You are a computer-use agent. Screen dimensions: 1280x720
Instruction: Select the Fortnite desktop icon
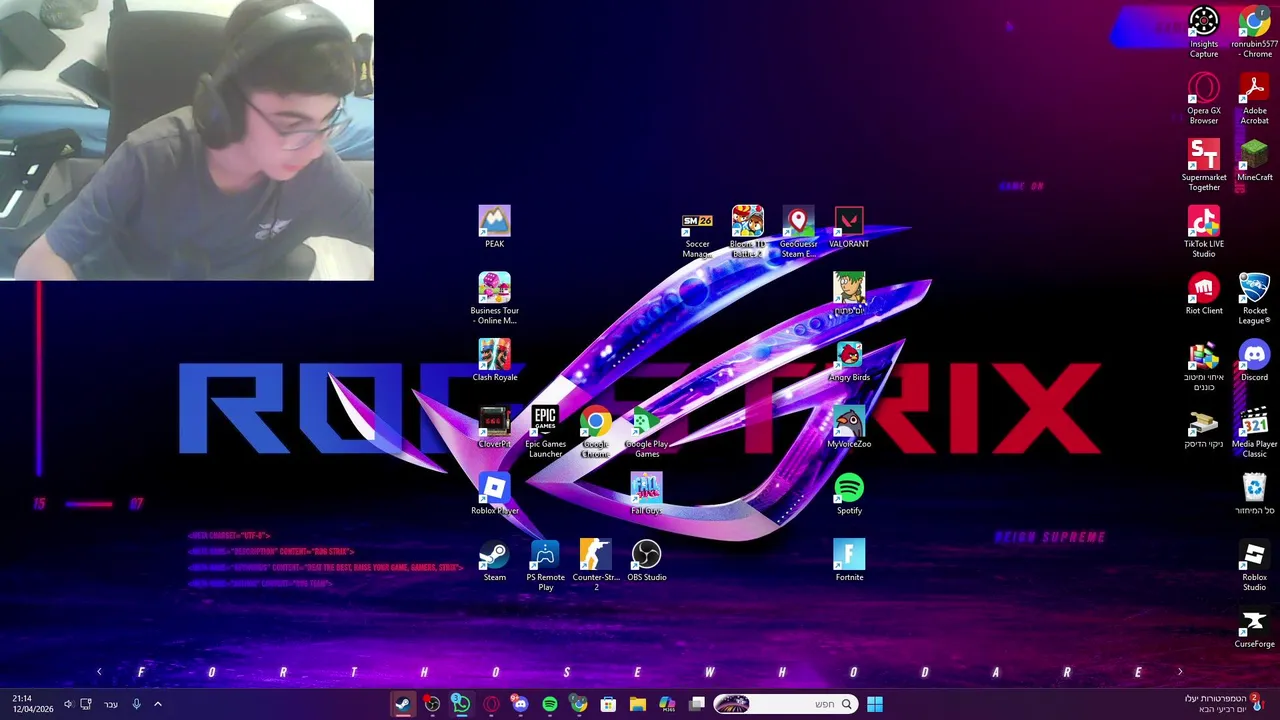tap(849, 560)
